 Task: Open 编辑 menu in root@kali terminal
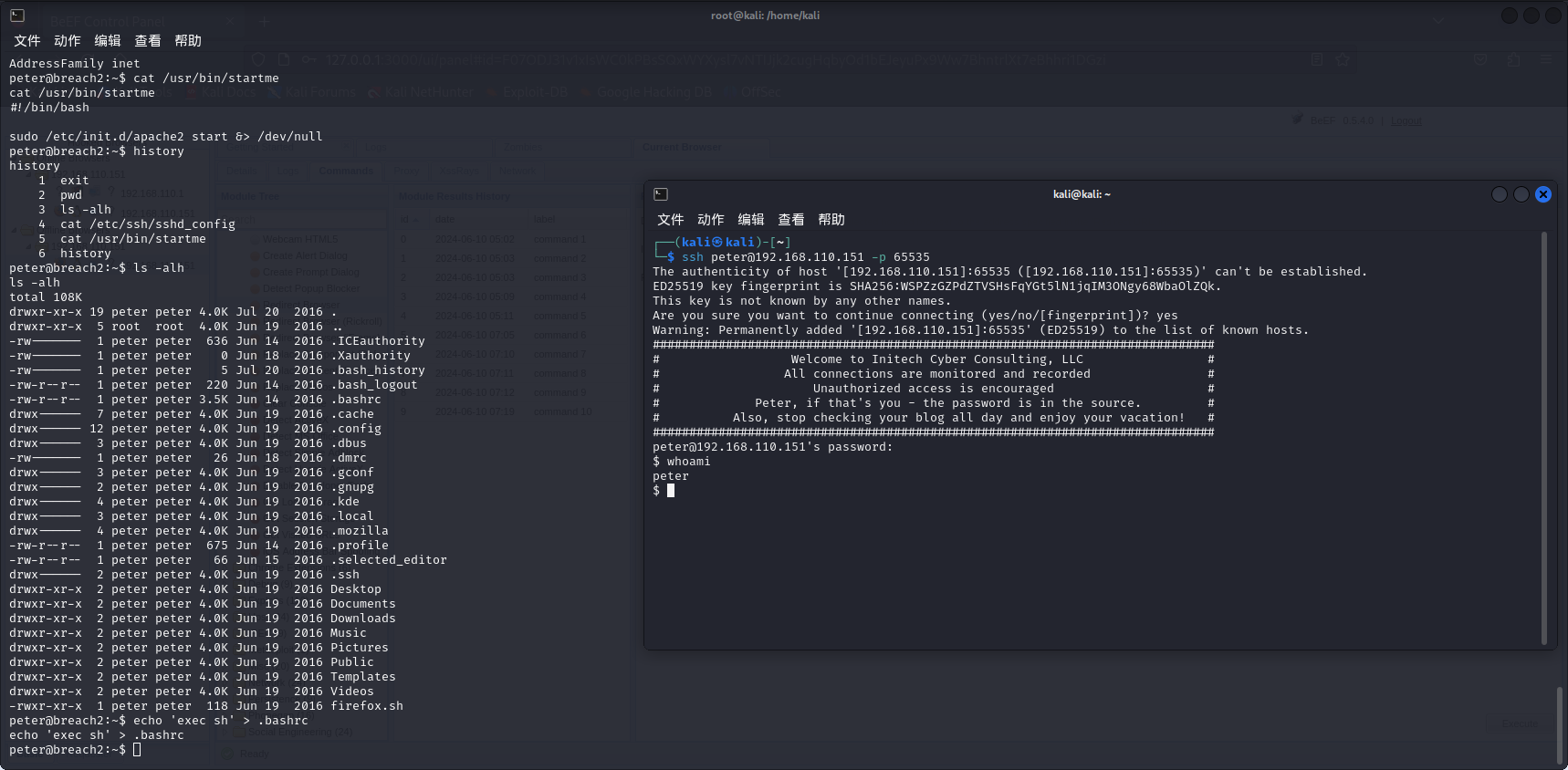pyautogui.click(x=108, y=41)
